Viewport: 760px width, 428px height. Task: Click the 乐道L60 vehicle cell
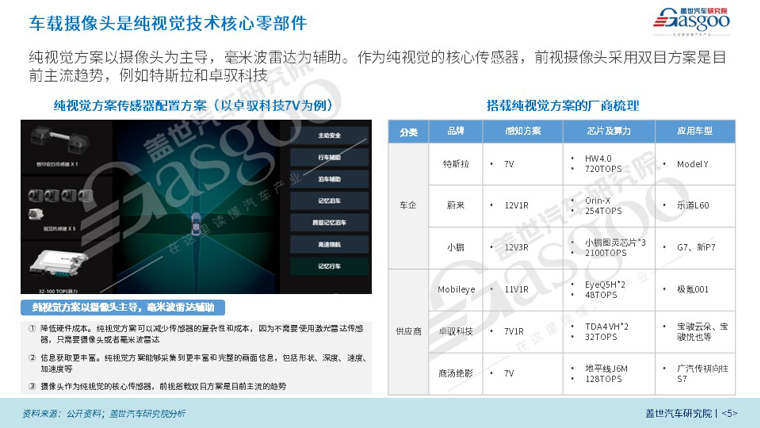(695, 206)
